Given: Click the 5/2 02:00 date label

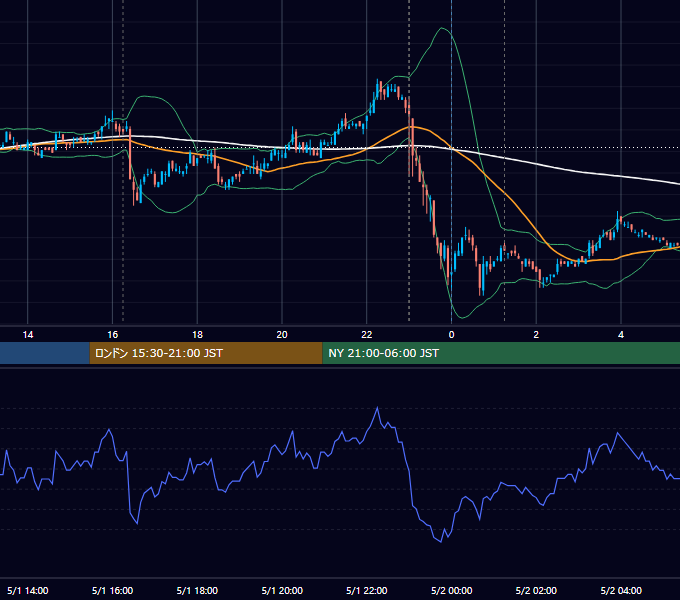Looking at the screenshot, I should tap(536, 590).
